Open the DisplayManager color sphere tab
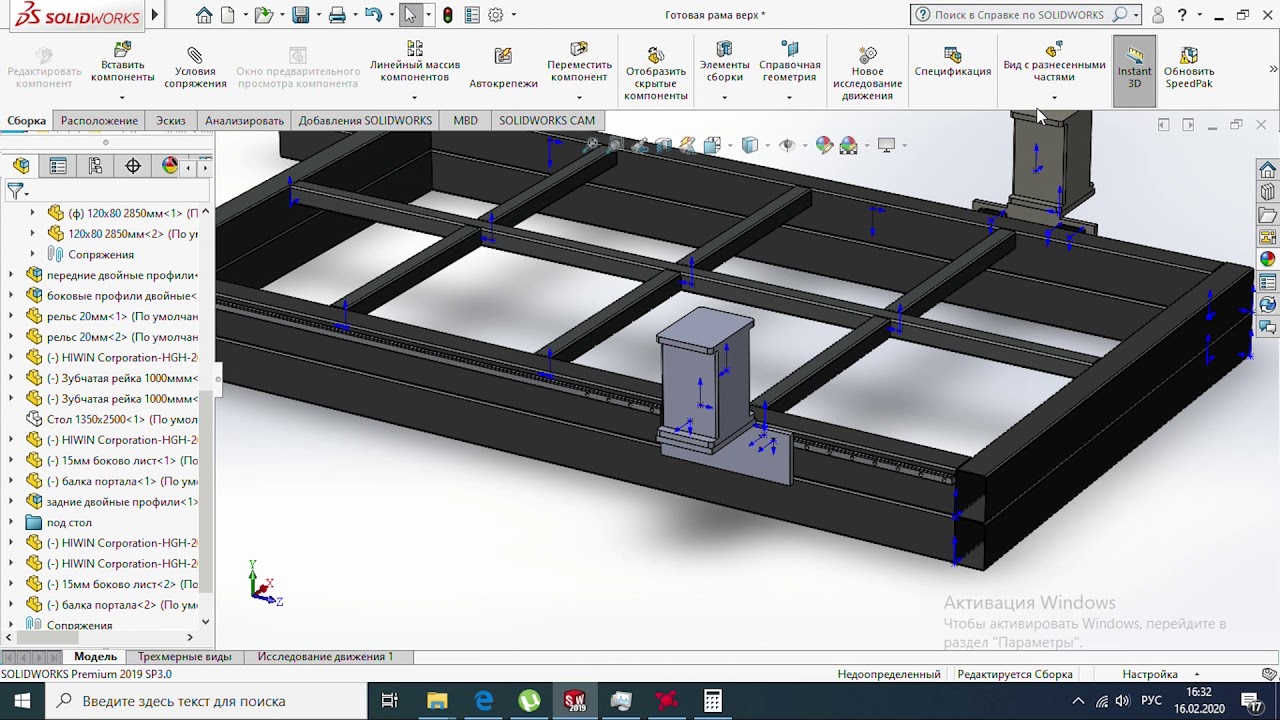The width and height of the screenshot is (1280, 720). 170,166
